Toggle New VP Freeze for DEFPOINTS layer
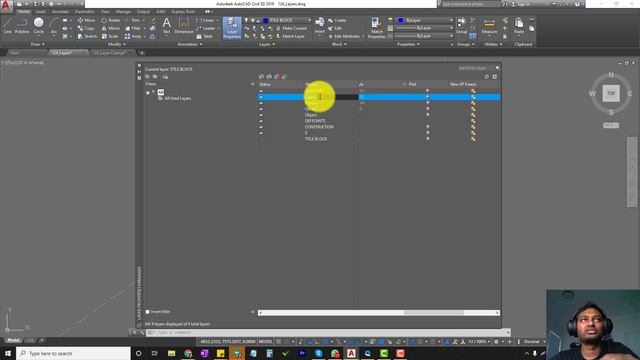The height and width of the screenshot is (360, 640). pos(473,121)
